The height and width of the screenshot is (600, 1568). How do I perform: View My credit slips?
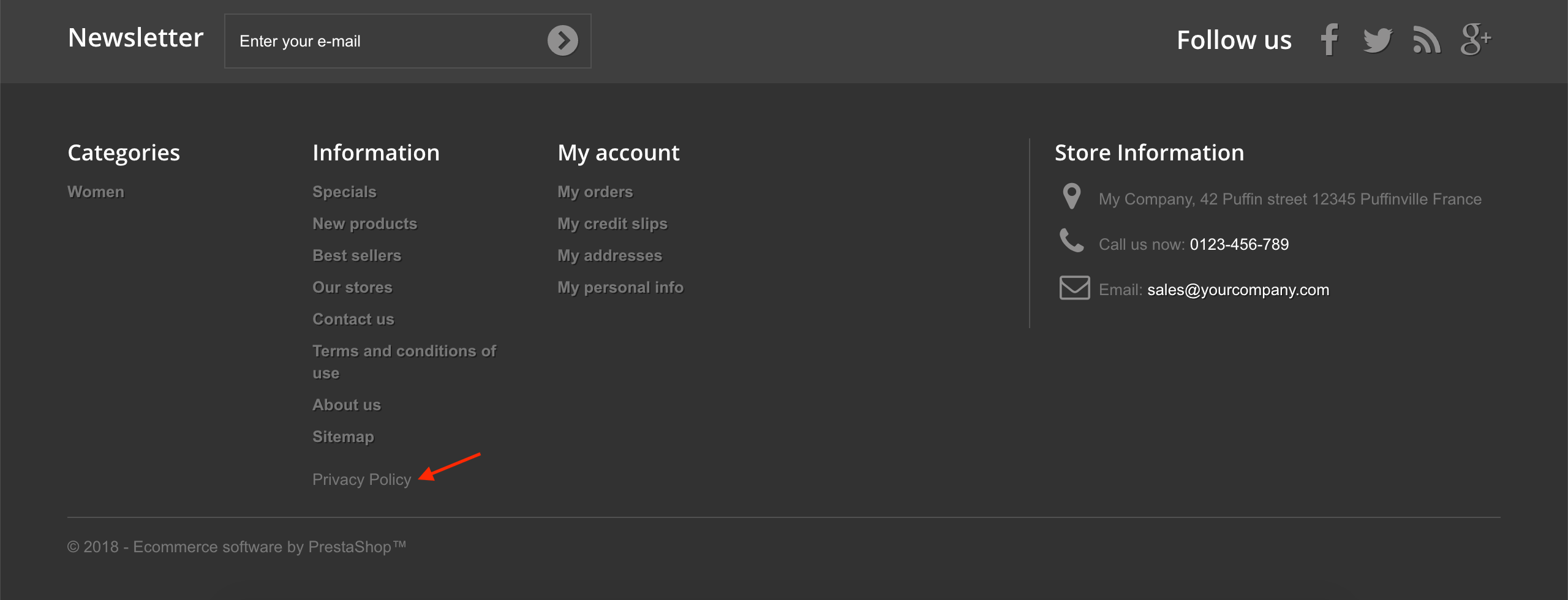(x=612, y=223)
